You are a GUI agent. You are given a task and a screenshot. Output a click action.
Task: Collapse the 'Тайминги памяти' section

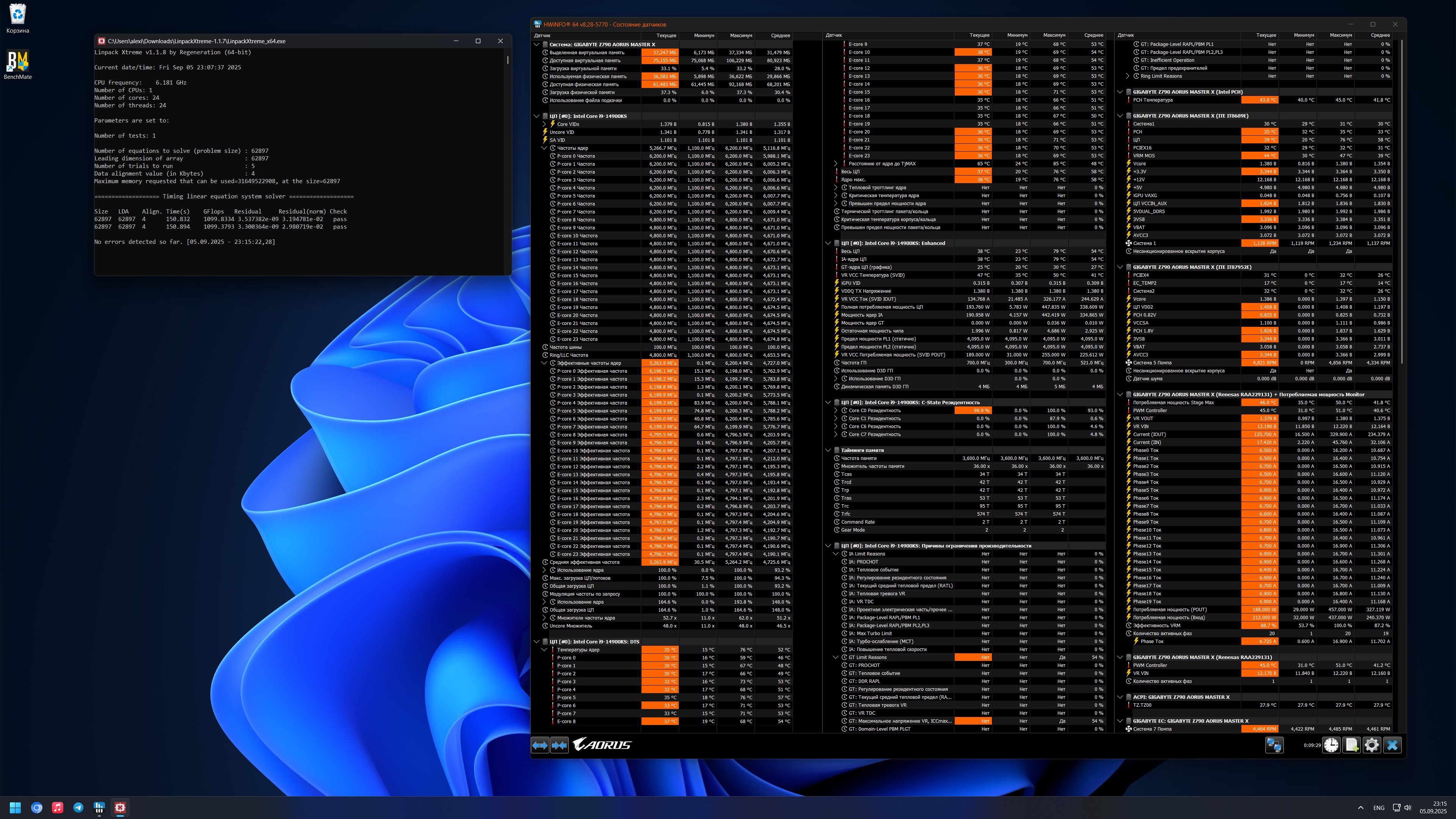[828, 450]
